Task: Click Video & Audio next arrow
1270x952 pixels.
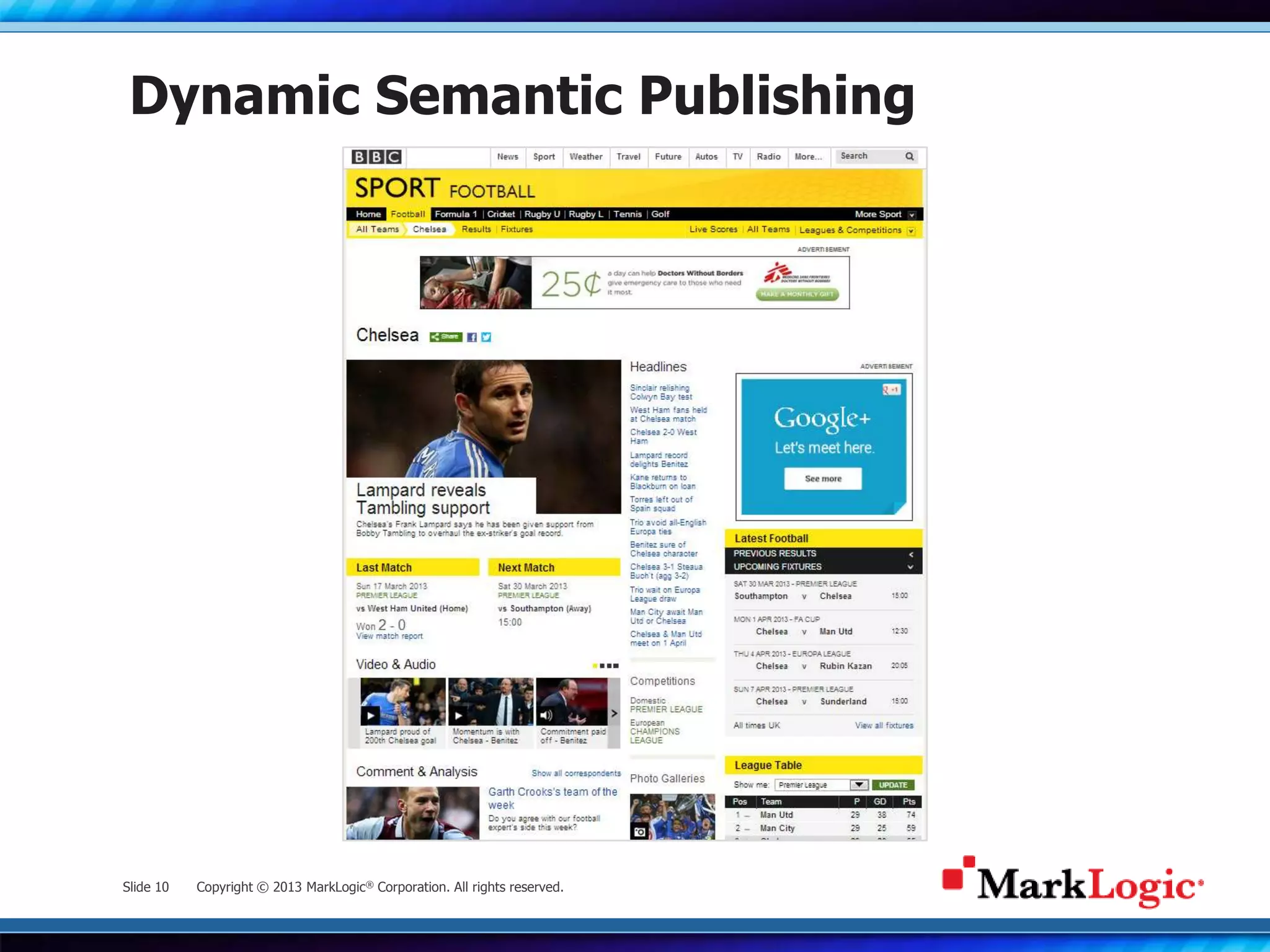Action: tap(614, 713)
